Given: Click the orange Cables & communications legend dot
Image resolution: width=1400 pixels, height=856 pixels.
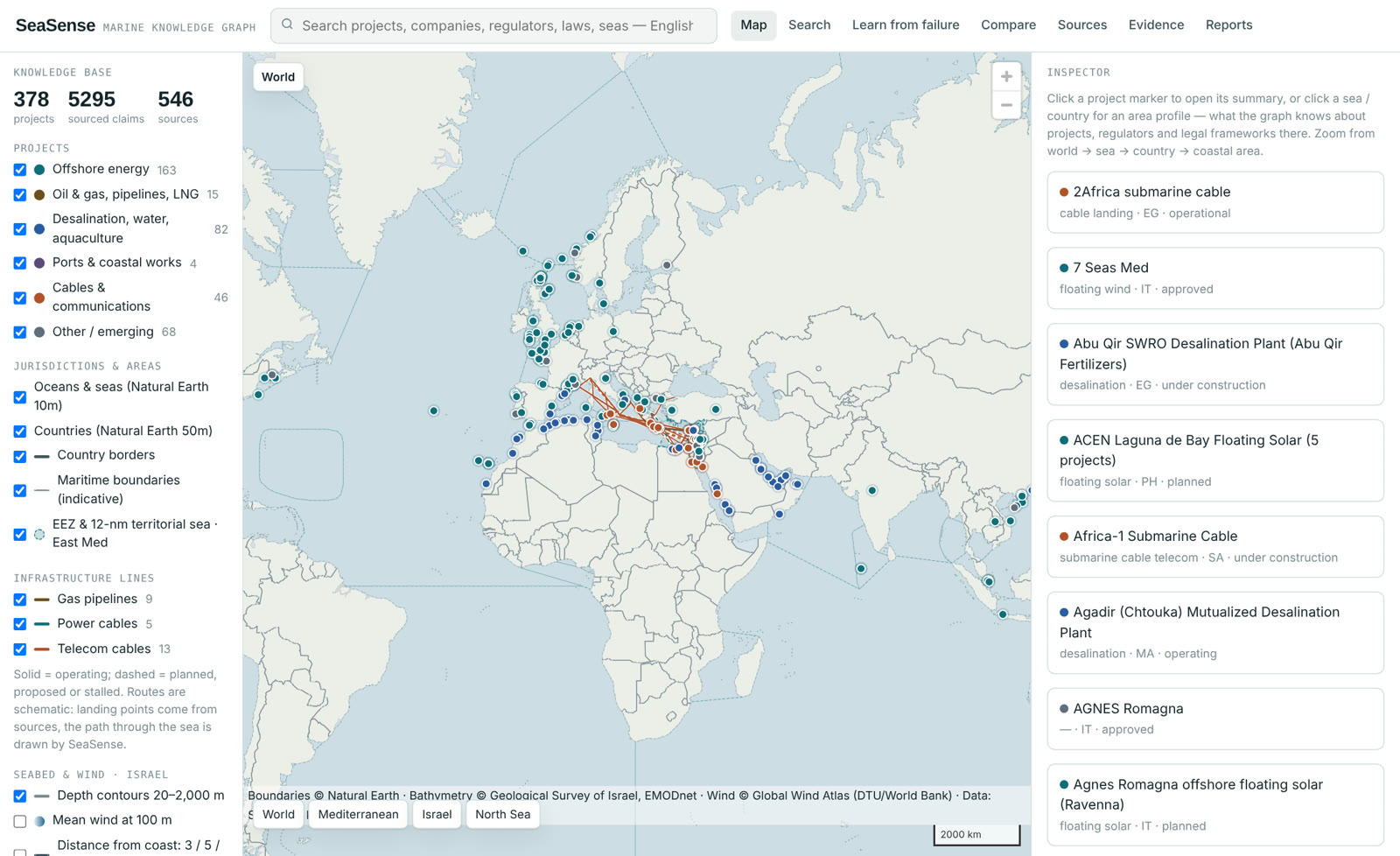Looking at the screenshot, I should click(x=39, y=298).
